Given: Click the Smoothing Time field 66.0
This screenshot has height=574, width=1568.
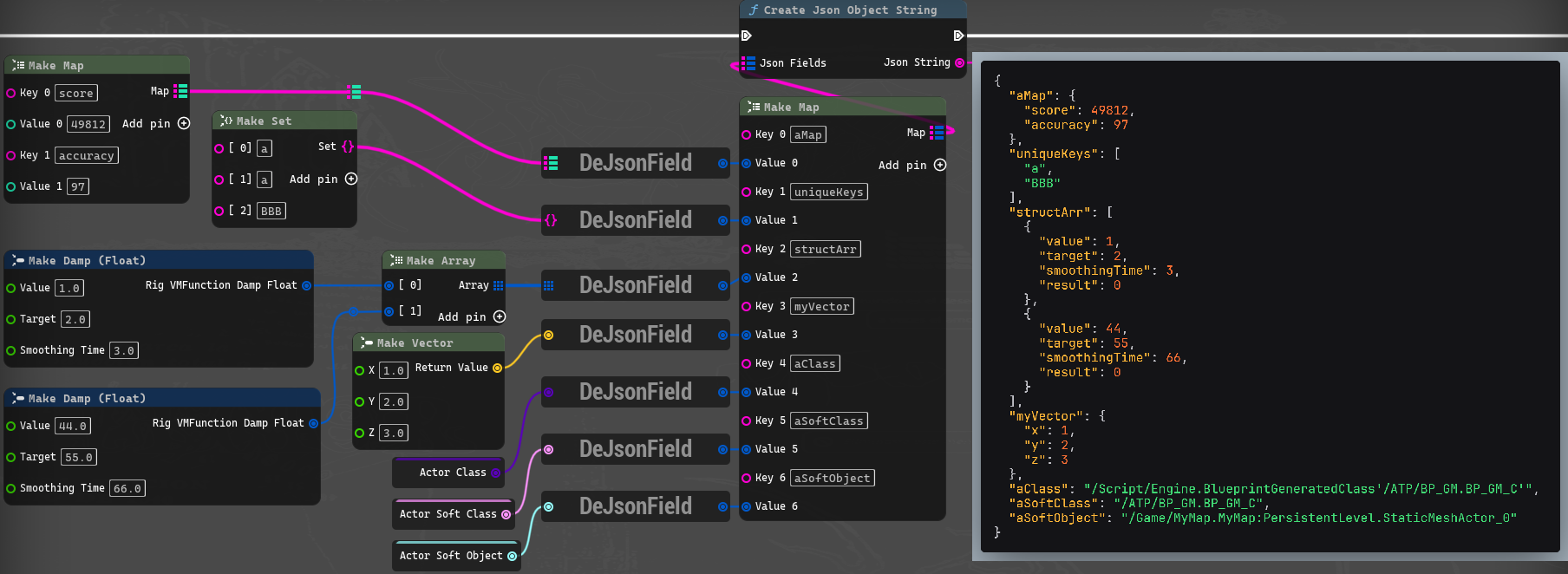Looking at the screenshot, I should [x=127, y=488].
